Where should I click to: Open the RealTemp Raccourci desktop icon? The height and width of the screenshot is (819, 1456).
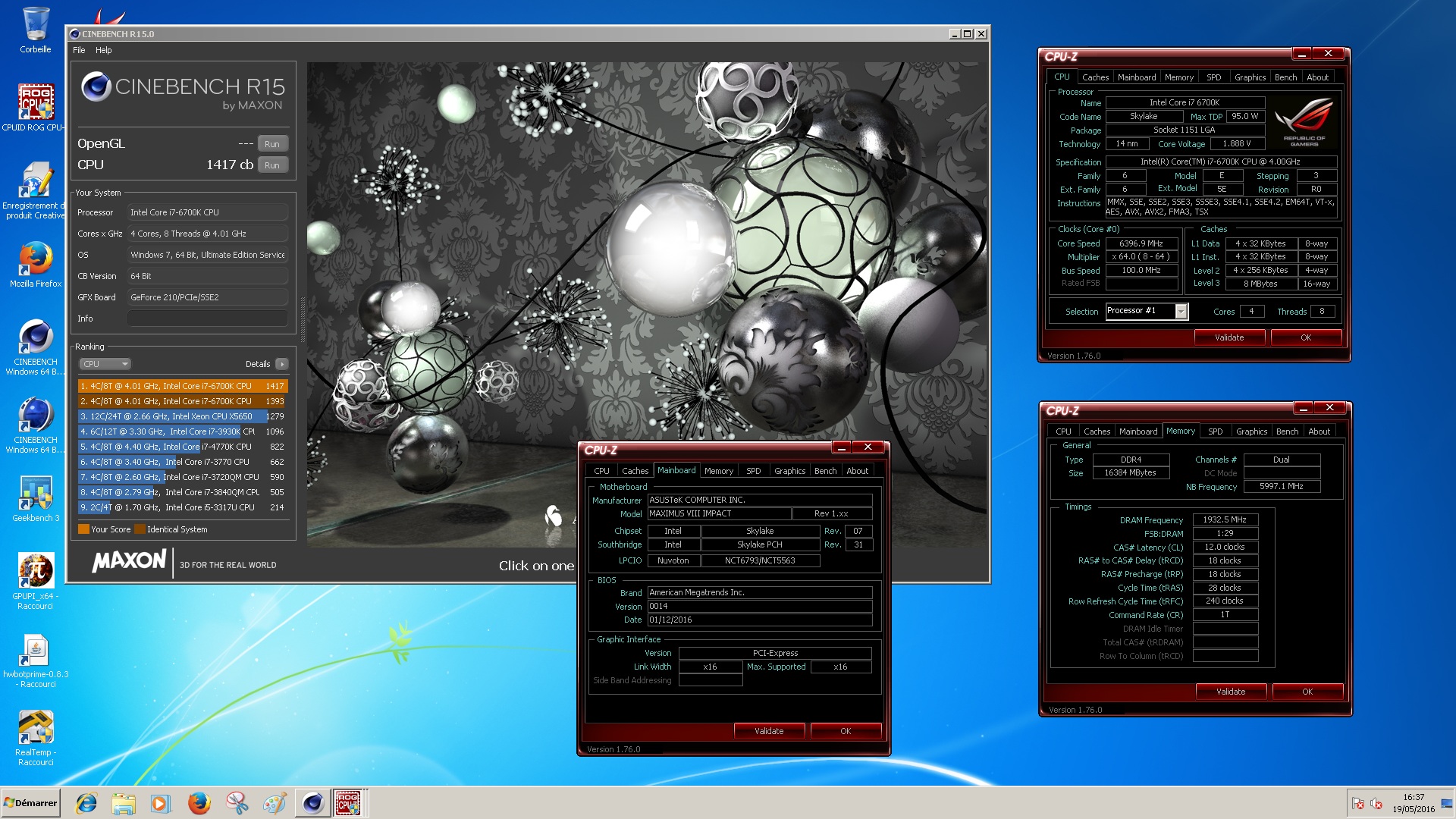coord(36,738)
